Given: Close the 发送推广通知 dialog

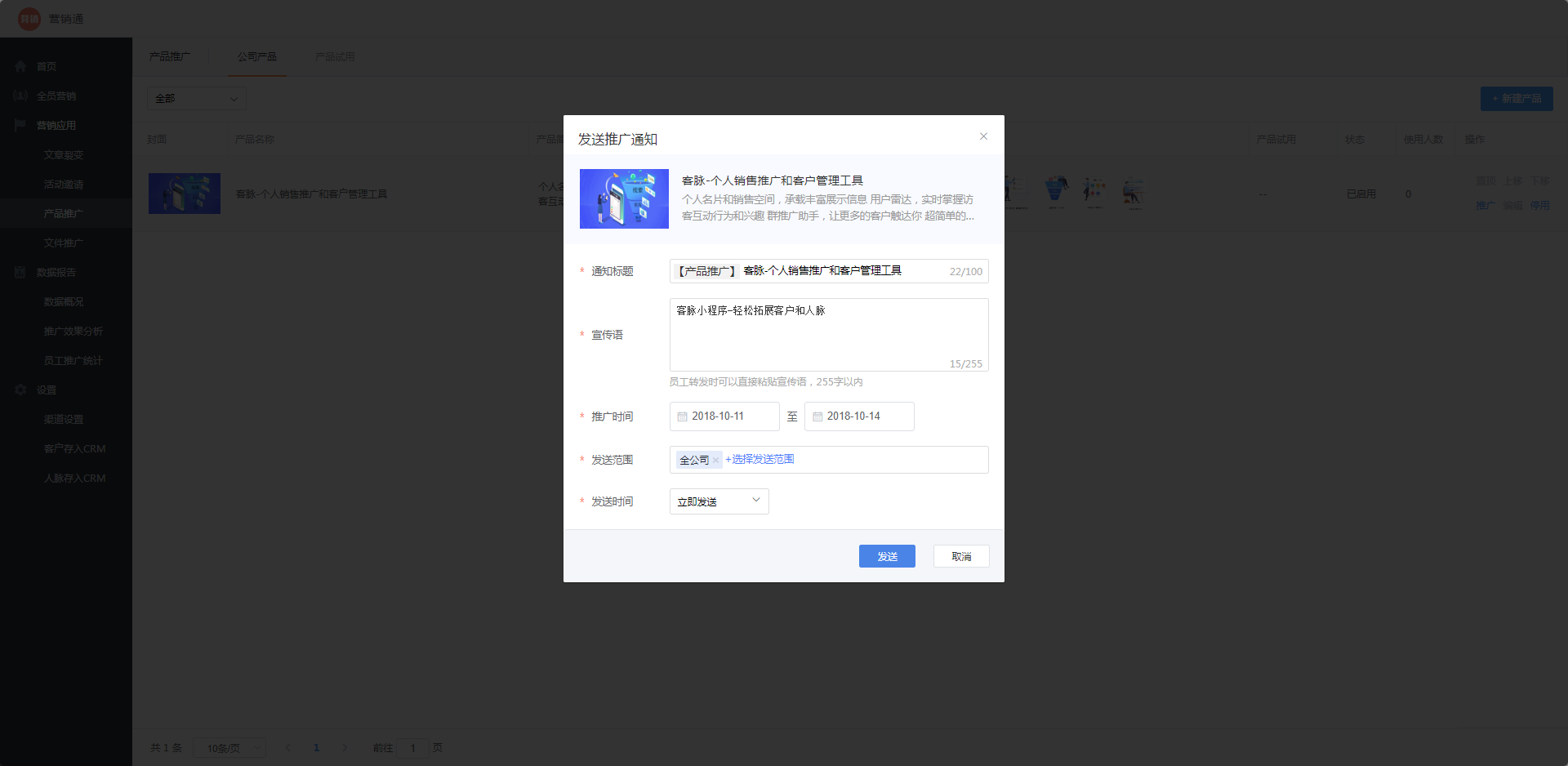Looking at the screenshot, I should pyautogui.click(x=983, y=136).
